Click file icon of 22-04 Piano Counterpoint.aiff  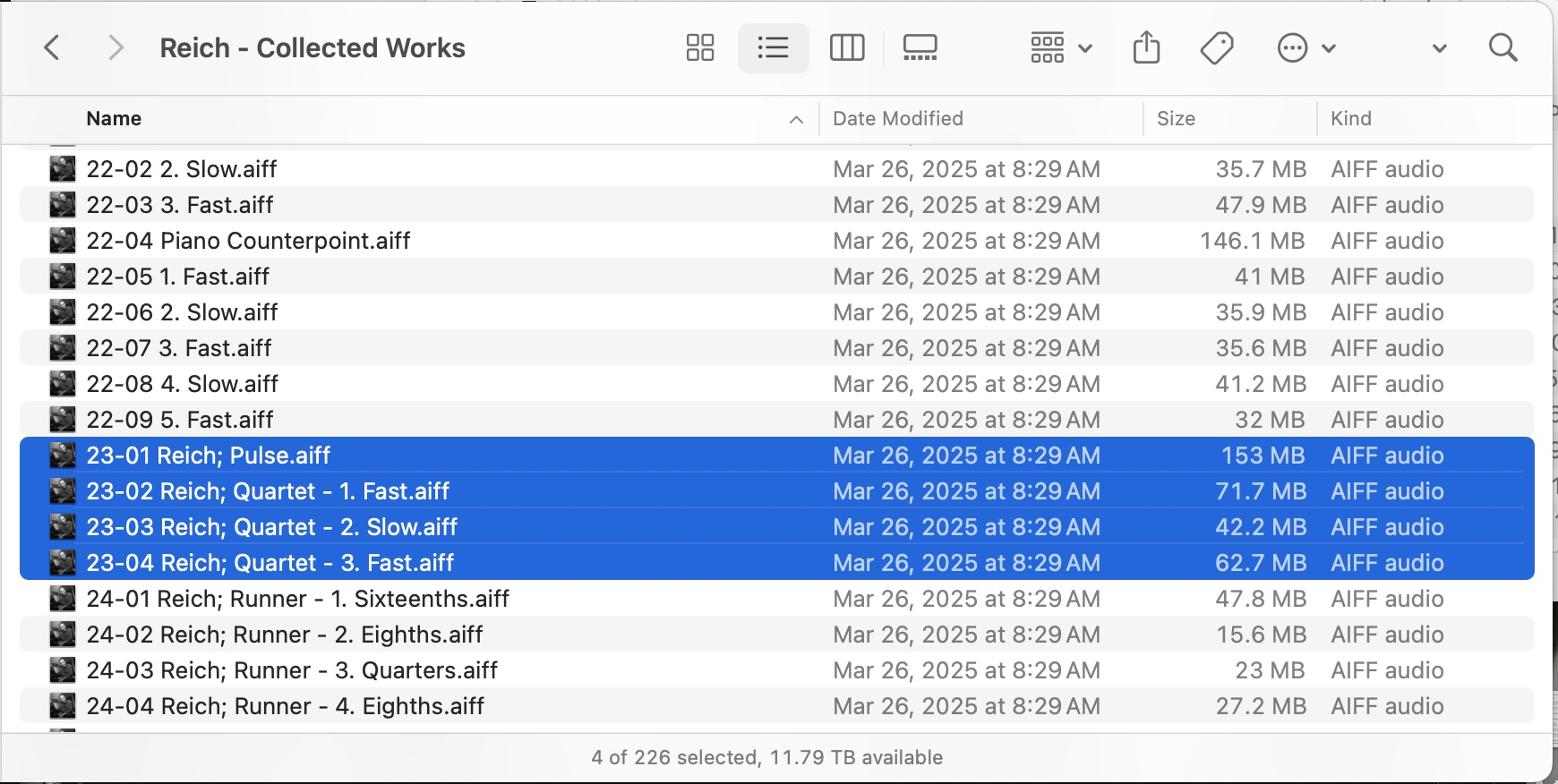coord(63,241)
